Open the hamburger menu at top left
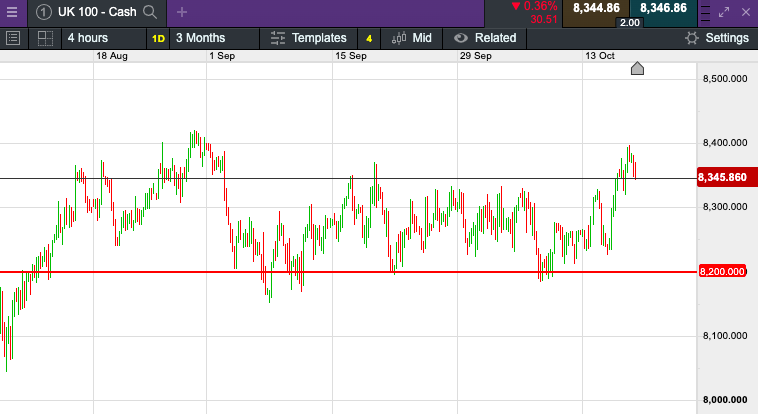 (x=12, y=12)
